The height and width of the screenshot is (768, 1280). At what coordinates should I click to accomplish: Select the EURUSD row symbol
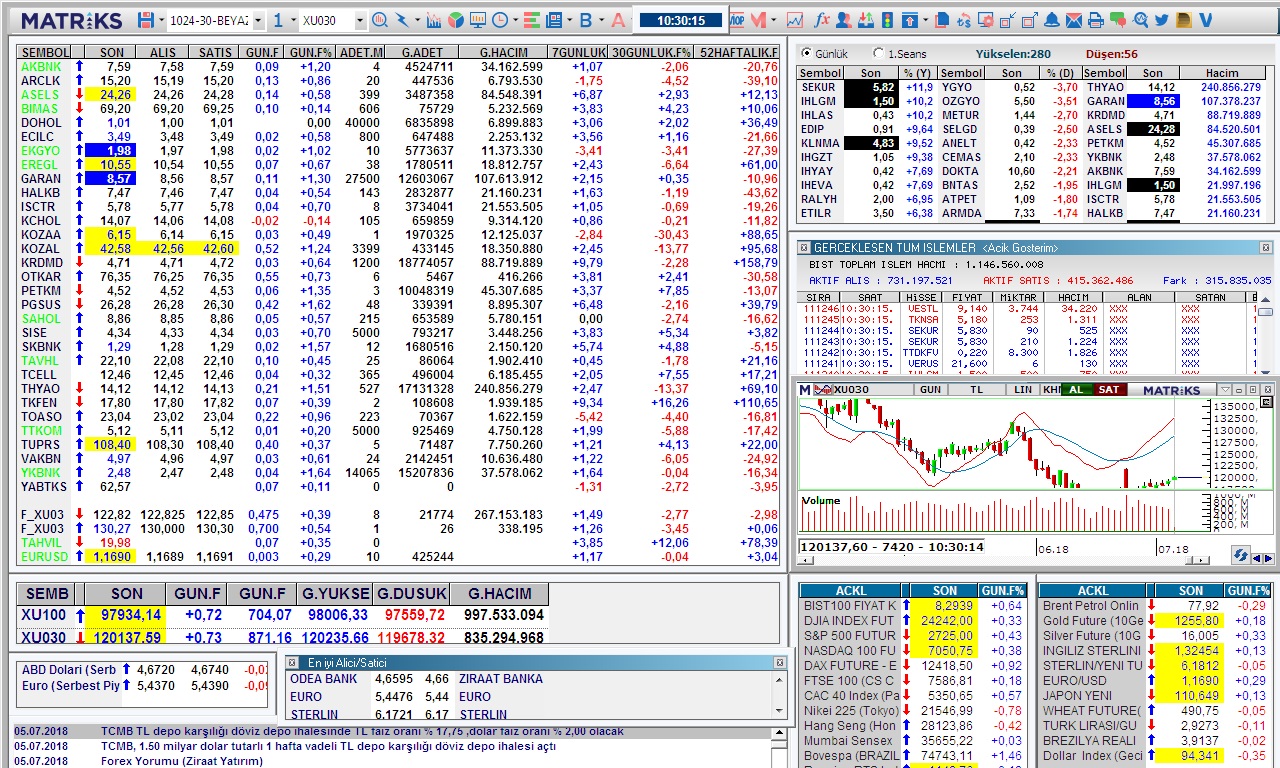point(45,556)
